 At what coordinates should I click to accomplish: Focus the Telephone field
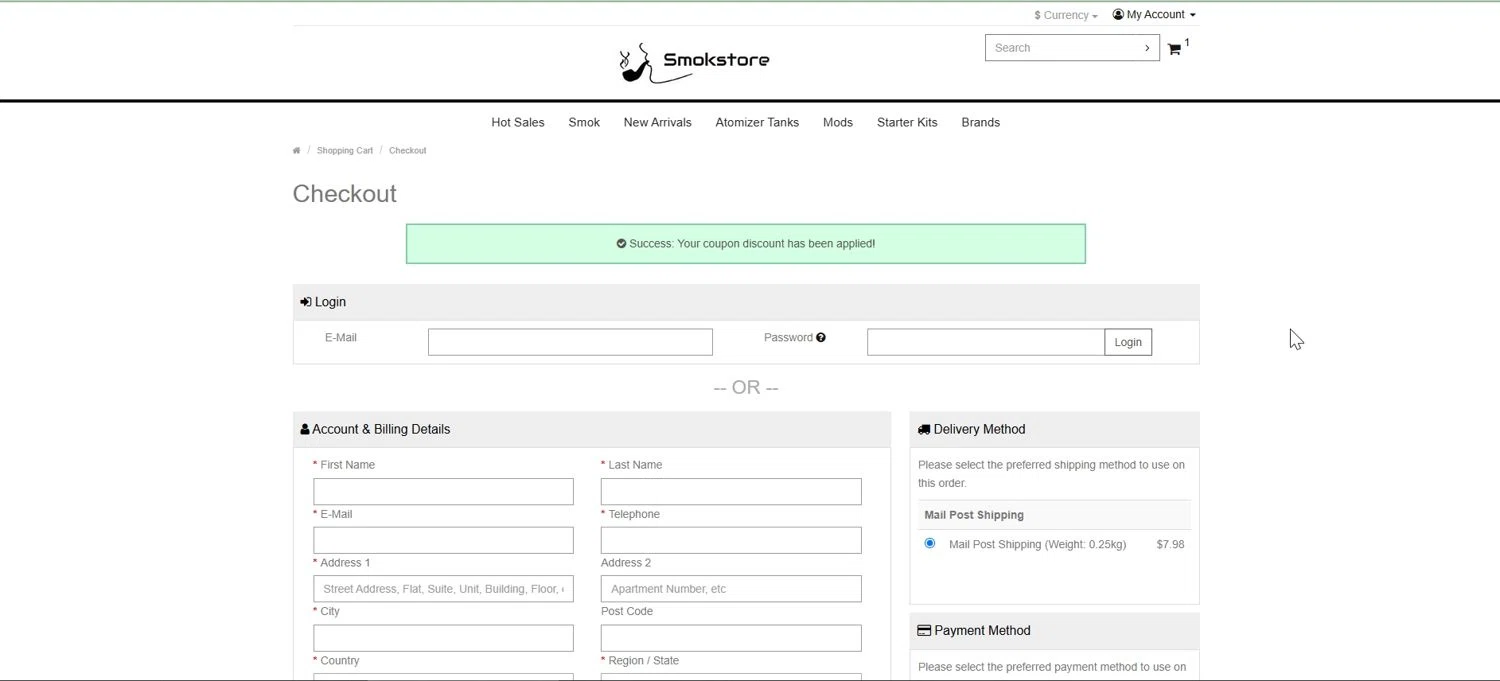[x=731, y=541]
